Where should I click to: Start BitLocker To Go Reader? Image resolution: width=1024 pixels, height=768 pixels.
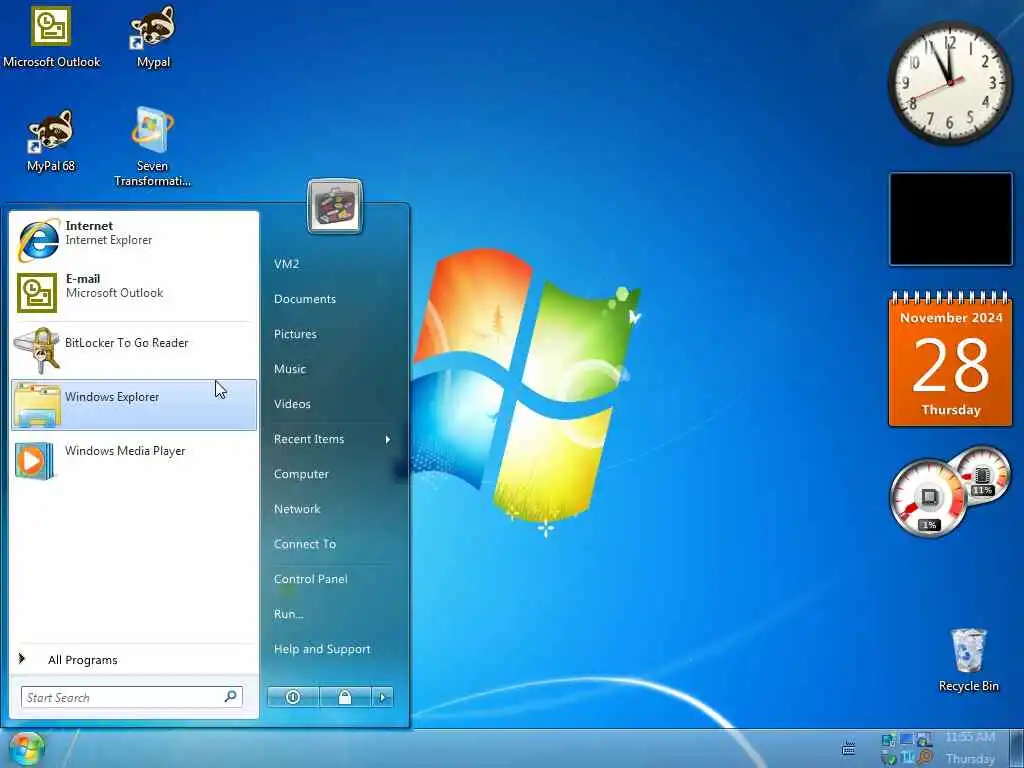click(134, 349)
